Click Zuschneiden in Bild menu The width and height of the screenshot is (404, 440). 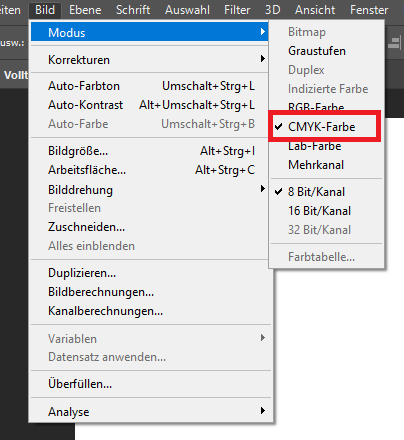(x=149, y=227)
